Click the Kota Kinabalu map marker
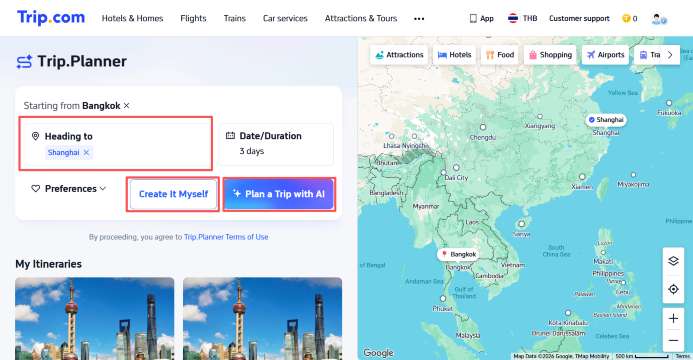The width and height of the screenshot is (693, 360). click(568, 313)
